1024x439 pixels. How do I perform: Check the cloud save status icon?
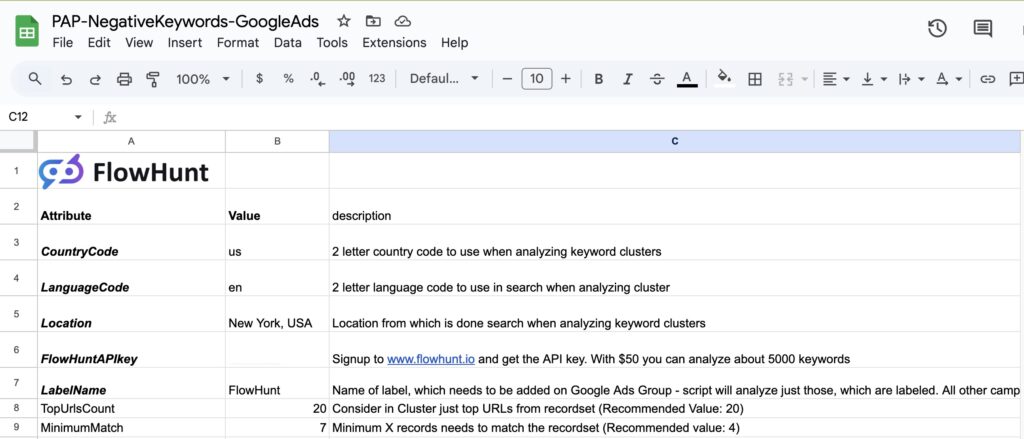coord(402,21)
